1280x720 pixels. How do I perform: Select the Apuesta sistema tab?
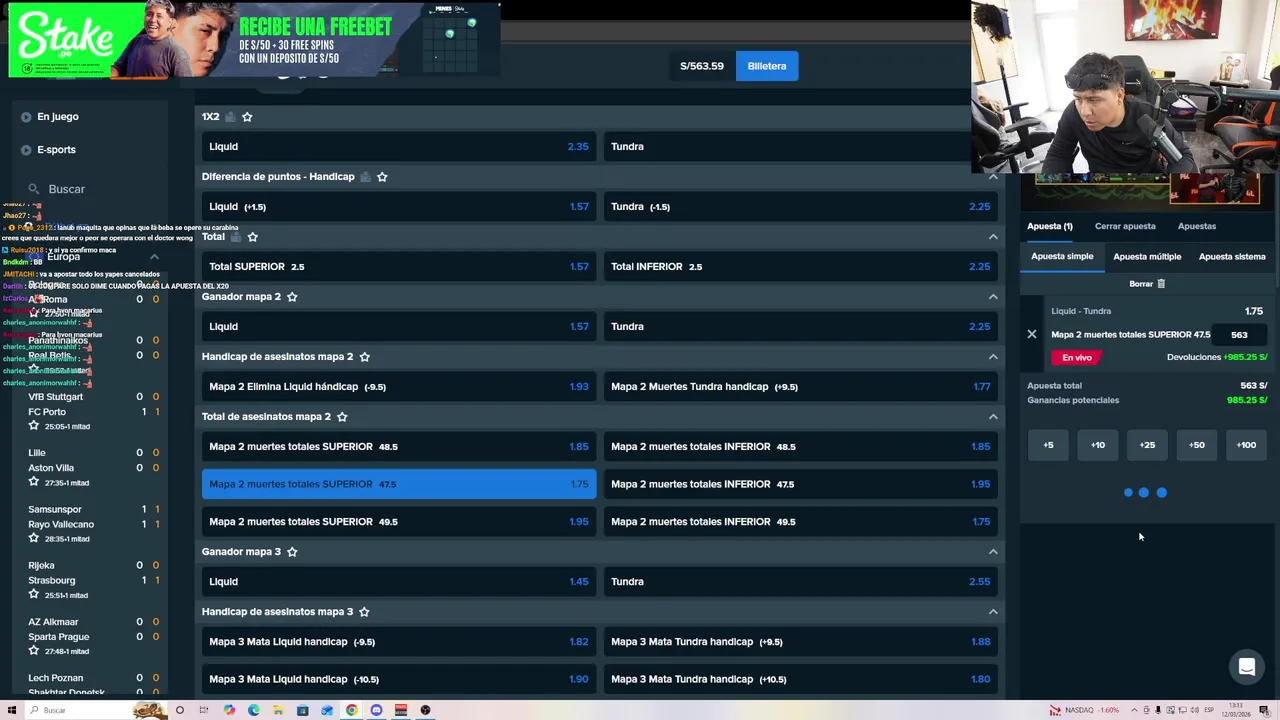[1232, 256]
